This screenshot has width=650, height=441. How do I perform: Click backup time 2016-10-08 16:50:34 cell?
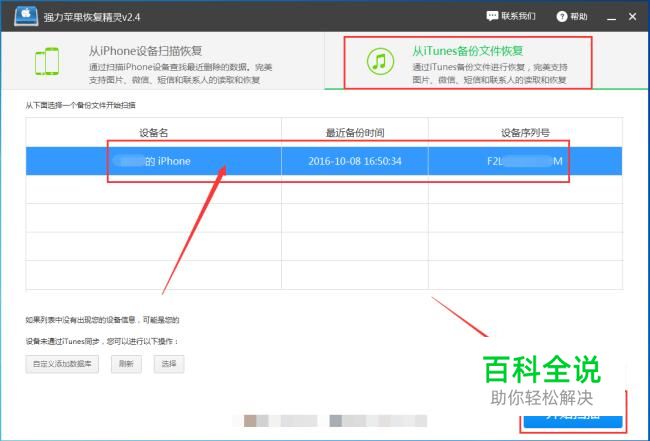[x=355, y=161]
